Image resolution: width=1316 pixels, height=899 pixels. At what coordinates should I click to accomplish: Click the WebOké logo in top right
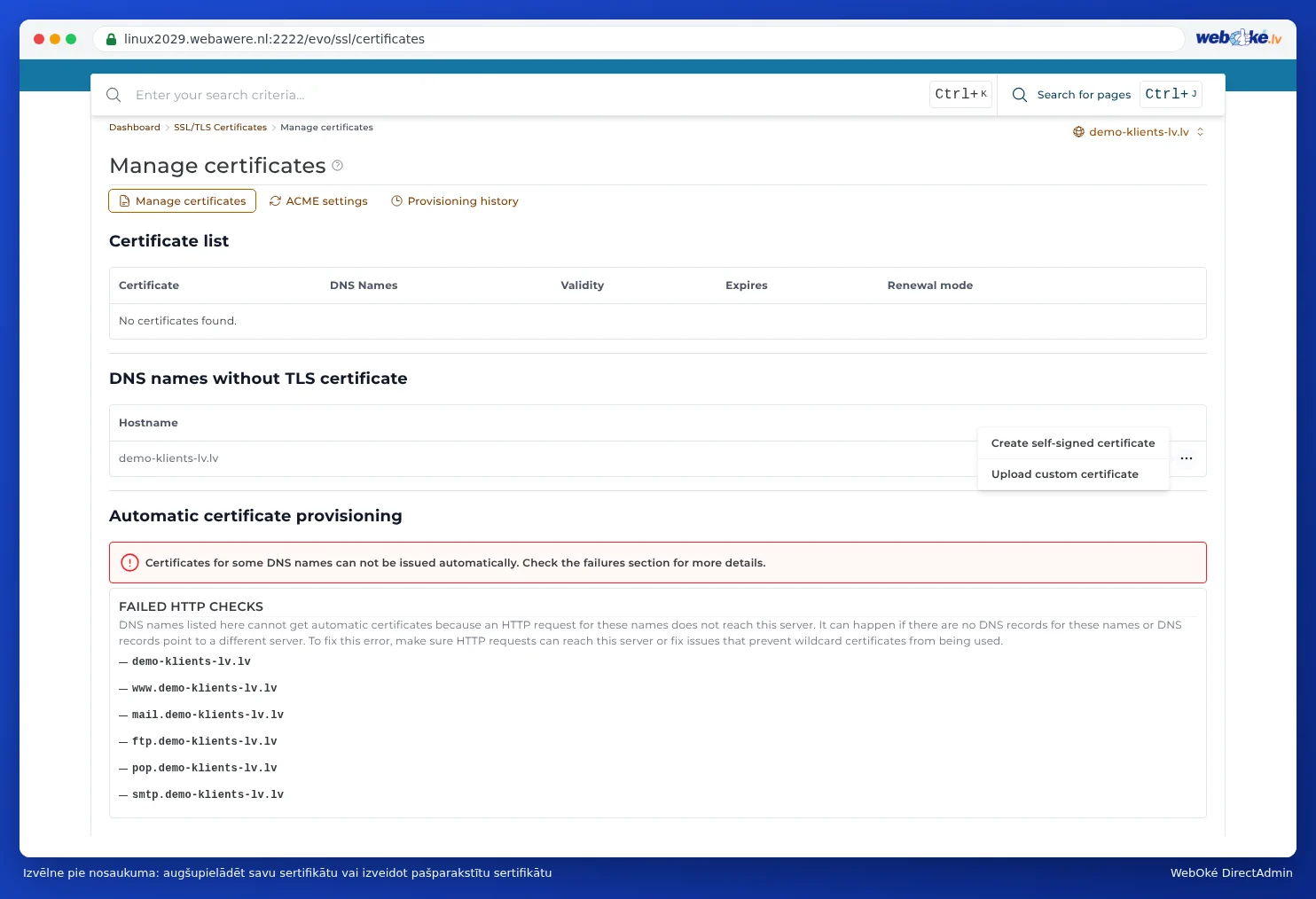click(x=1239, y=37)
